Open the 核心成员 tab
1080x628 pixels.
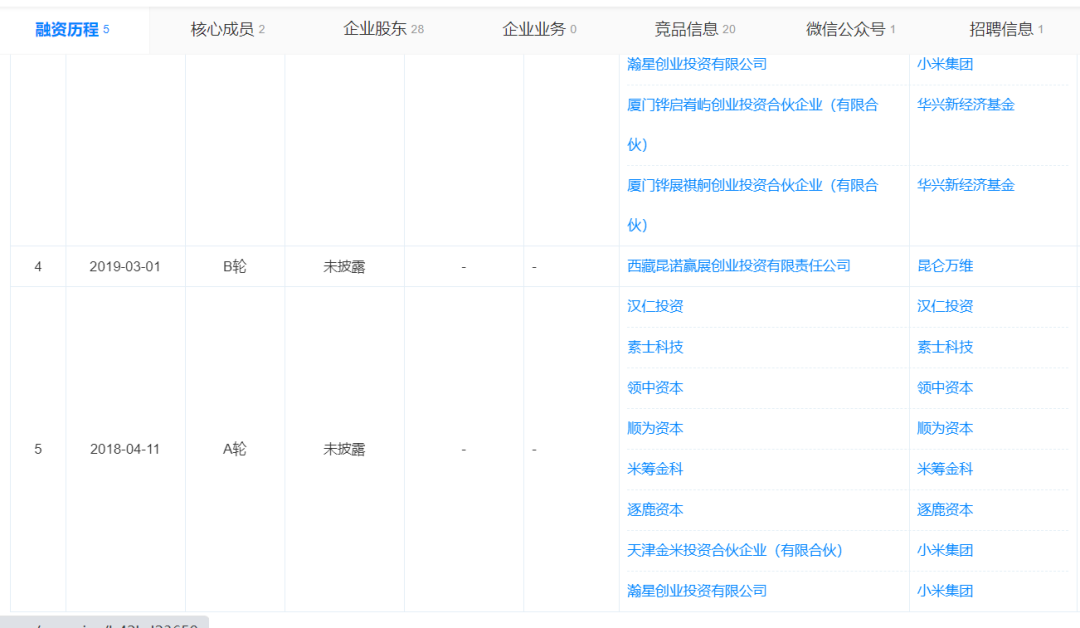pos(228,30)
